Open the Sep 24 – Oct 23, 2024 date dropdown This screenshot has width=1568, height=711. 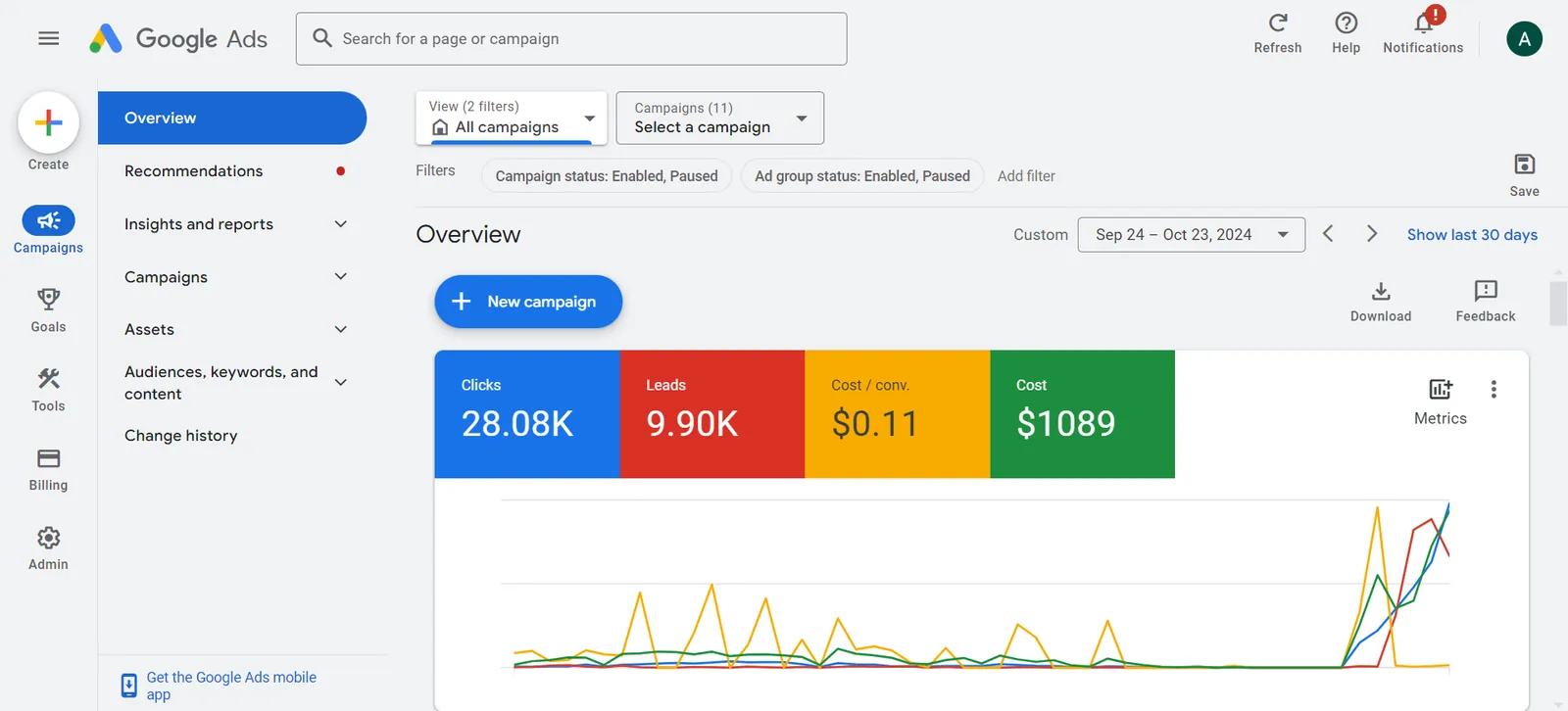tap(1192, 235)
